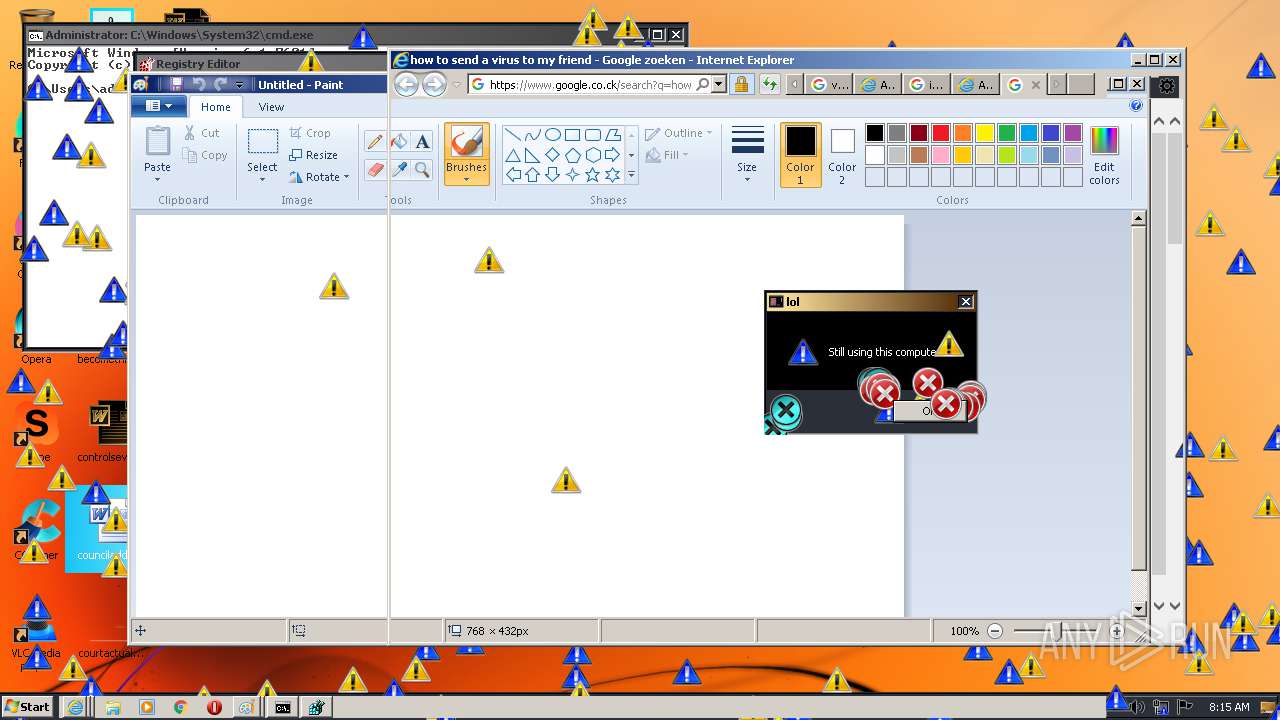Click the Internet Explorer Back button
The width and height of the screenshot is (1280, 720).
point(406,85)
